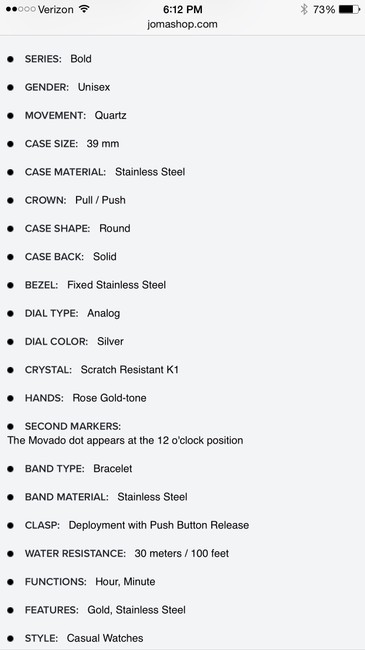Tap the BEZEL Fixed Stainless Steel line
The height and width of the screenshot is (650, 365).
95,285
